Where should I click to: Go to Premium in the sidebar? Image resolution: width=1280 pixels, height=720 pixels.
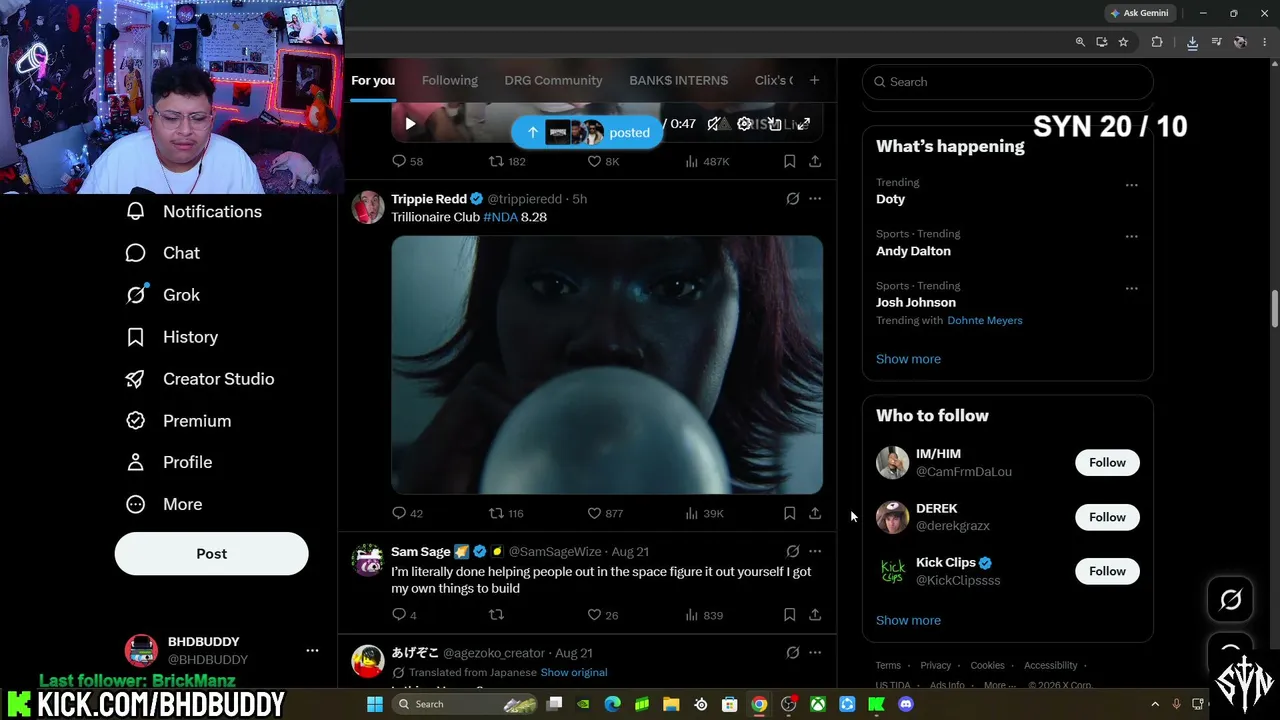pyautogui.click(x=178, y=421)
